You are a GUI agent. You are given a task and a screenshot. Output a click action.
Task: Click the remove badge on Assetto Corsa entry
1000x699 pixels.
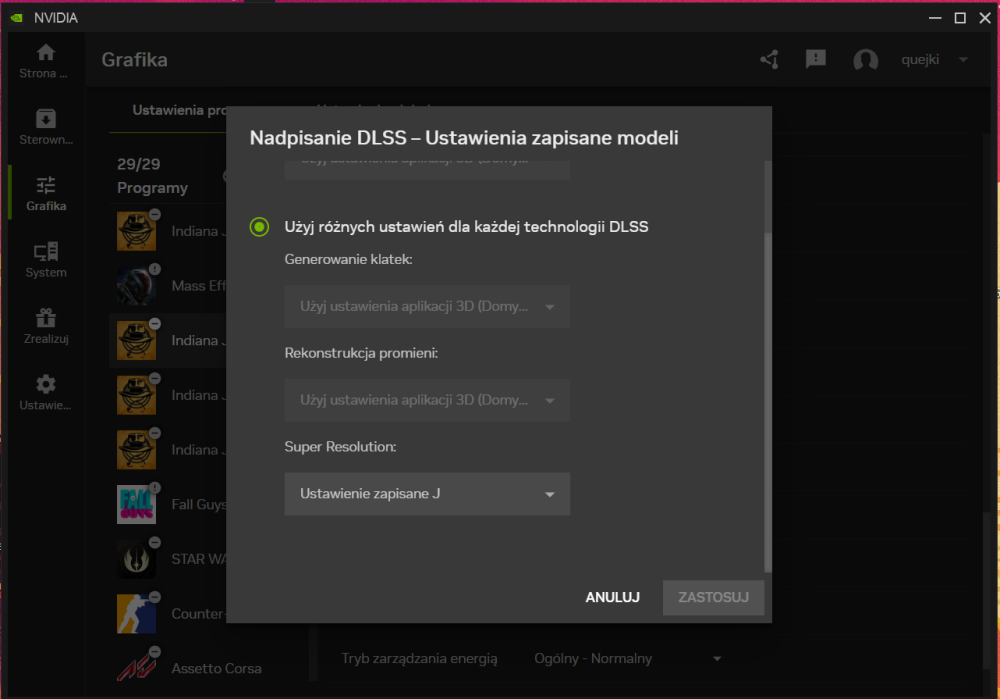tap(153, 651)
